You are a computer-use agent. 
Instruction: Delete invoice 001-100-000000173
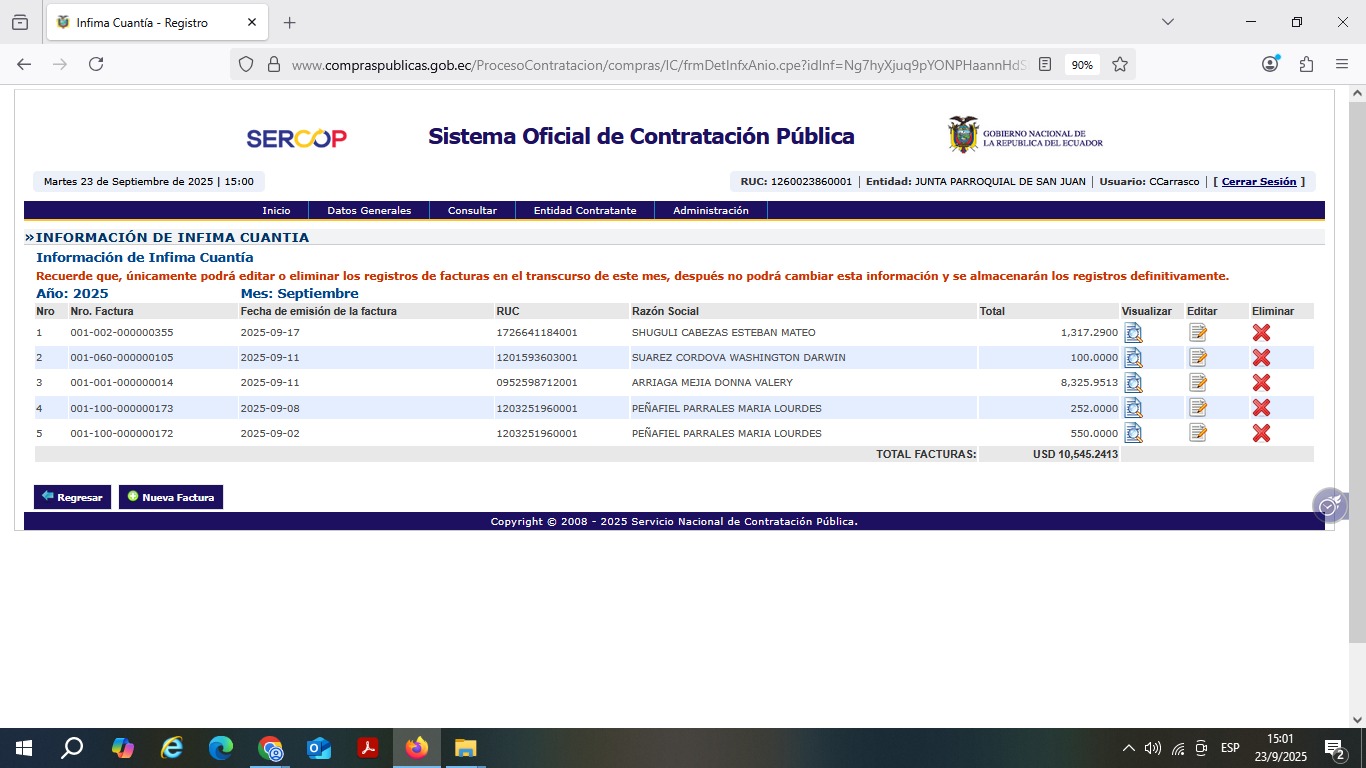(x=1261, y=408)
